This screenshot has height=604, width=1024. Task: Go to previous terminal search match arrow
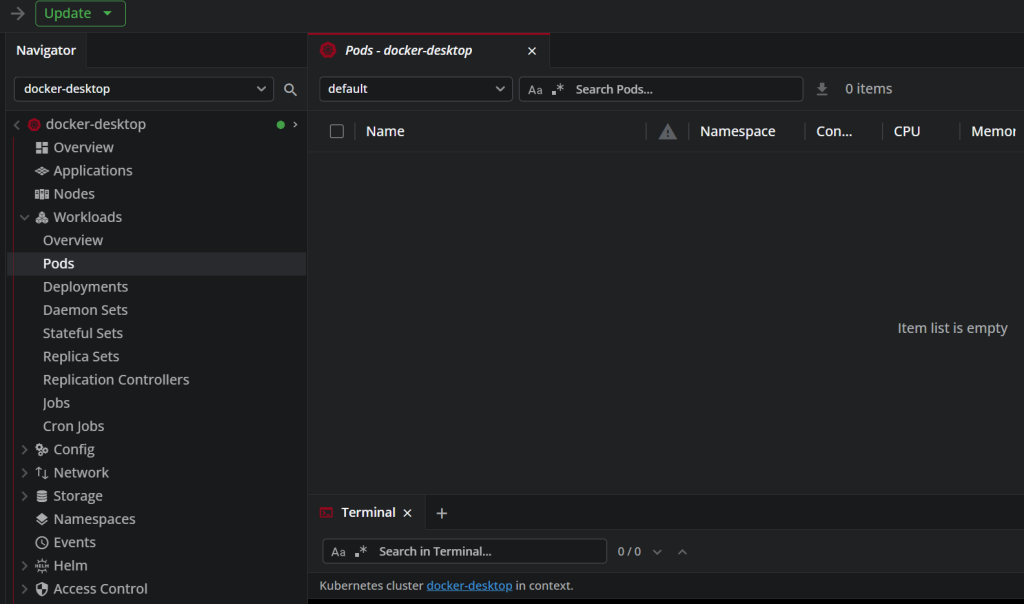682,551
